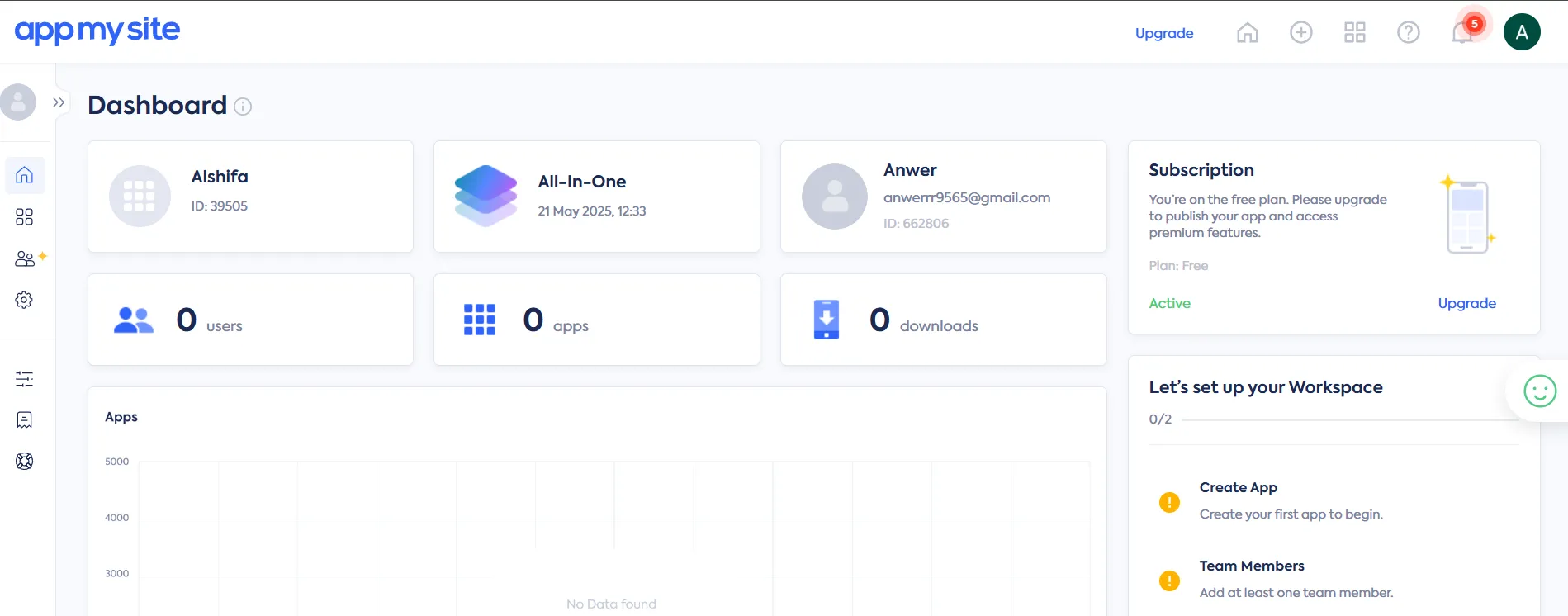The image size is (1568, 616).
Task: Select the Team Members setup step
Action: click(x=1251, y=566)
